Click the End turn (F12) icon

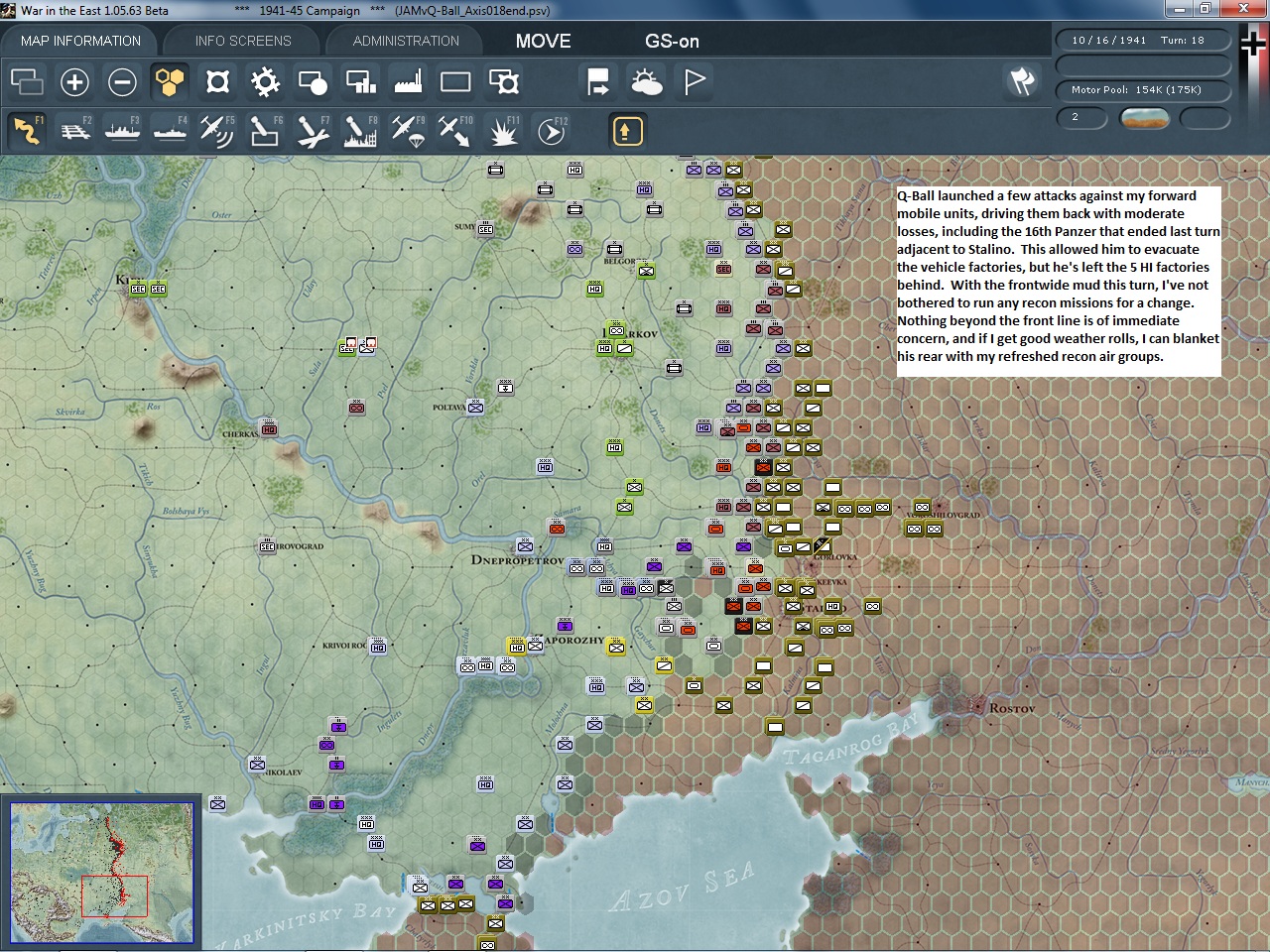[552, 131]
